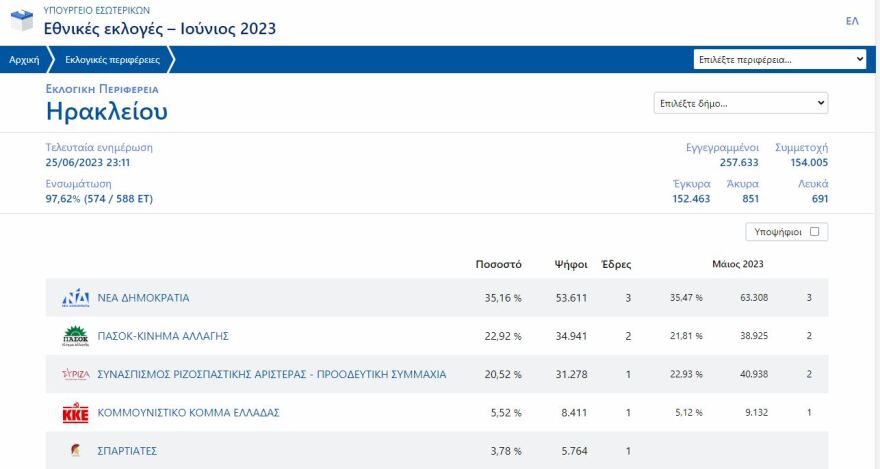Select ΣΥΝΑΣΠΙΣΜΟΣ ΡΙΖΟΣΠΑΣΤΙΚΗΣ ΑΡΙΣΤΕΡΑΣ party name
880x469 pixels.
coord(271,374)
